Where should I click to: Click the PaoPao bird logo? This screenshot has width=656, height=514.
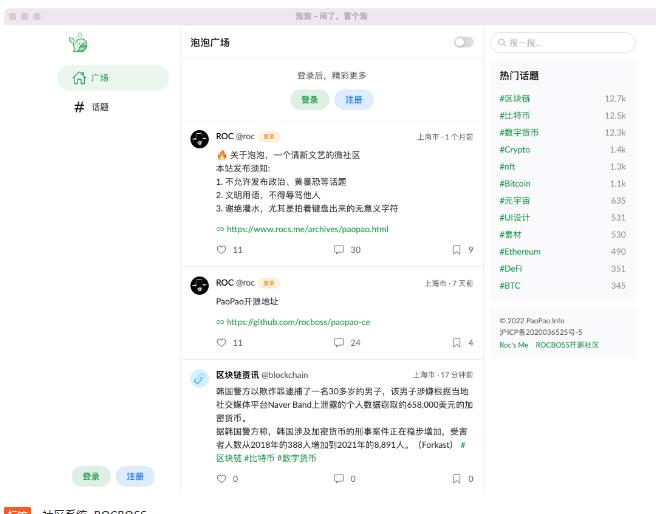(x=78, y=43)
